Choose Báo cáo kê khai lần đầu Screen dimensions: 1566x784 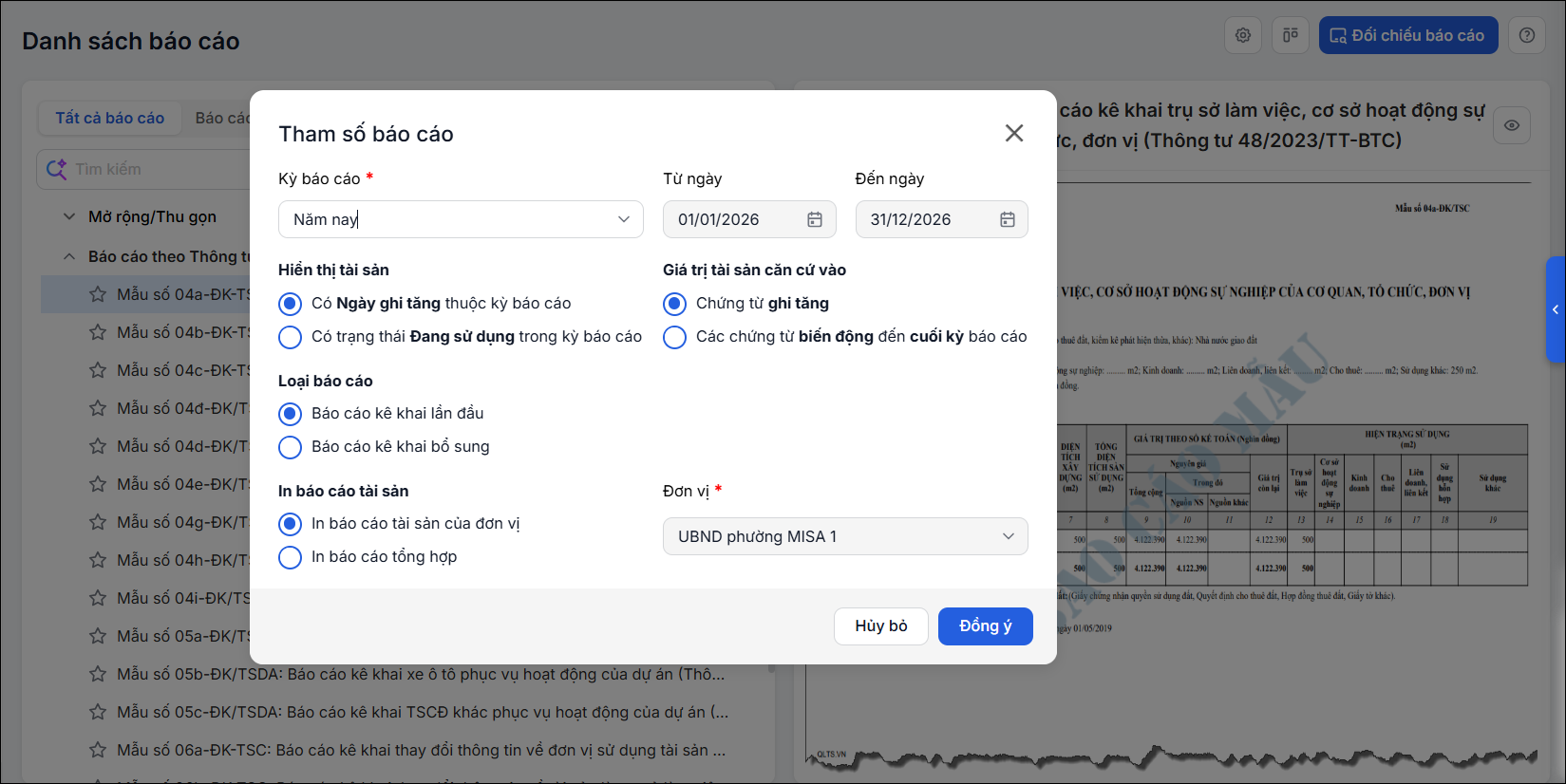click(x=290, y=414)
